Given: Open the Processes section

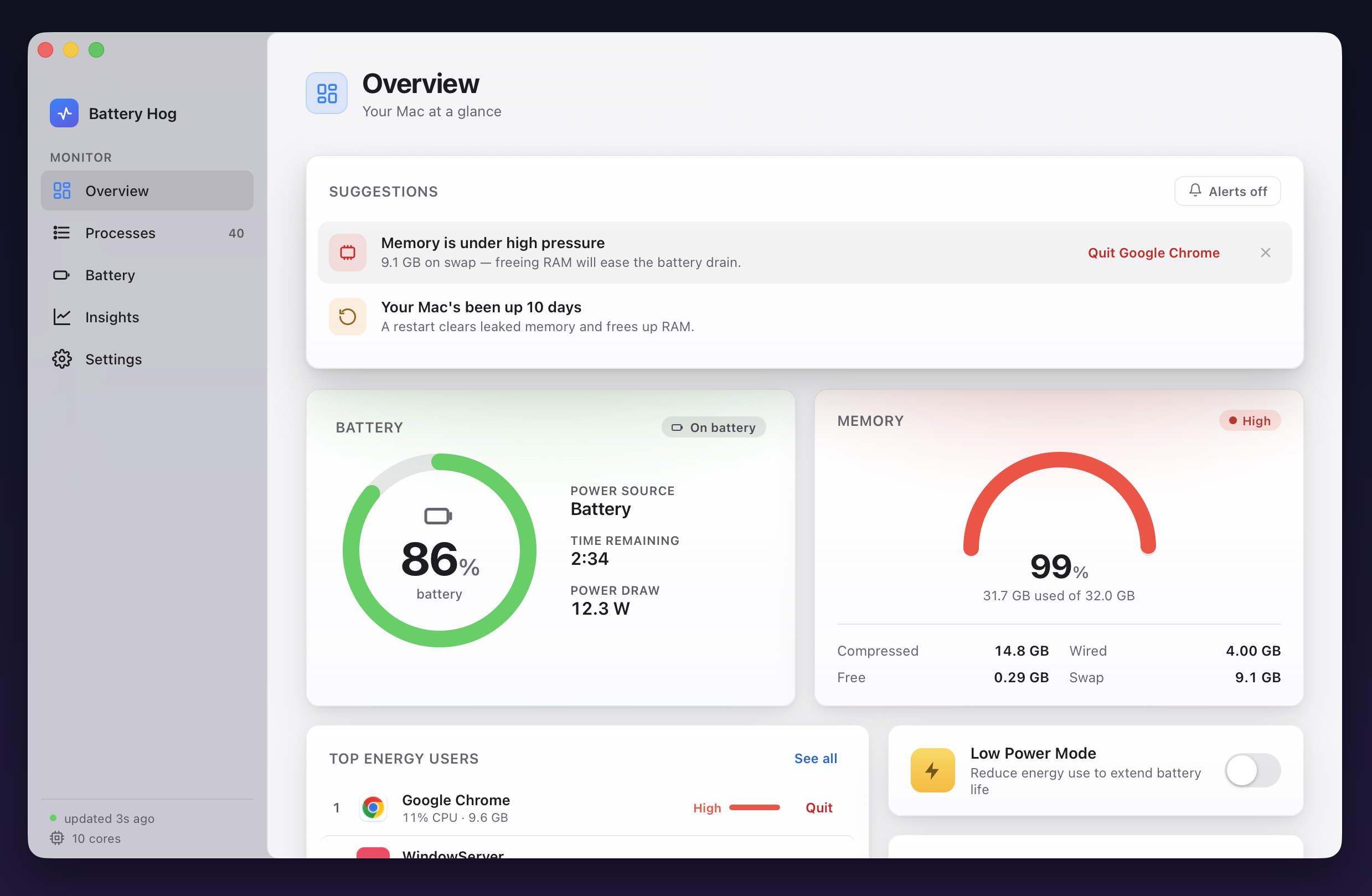Looking at the screenshot, I should tap(147, 233).
